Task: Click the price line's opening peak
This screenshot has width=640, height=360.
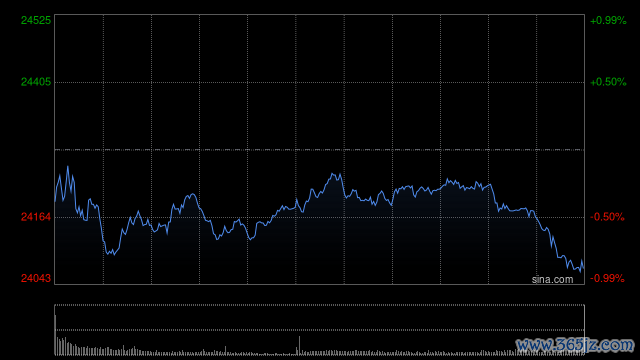Action: (x=68, y=167)
